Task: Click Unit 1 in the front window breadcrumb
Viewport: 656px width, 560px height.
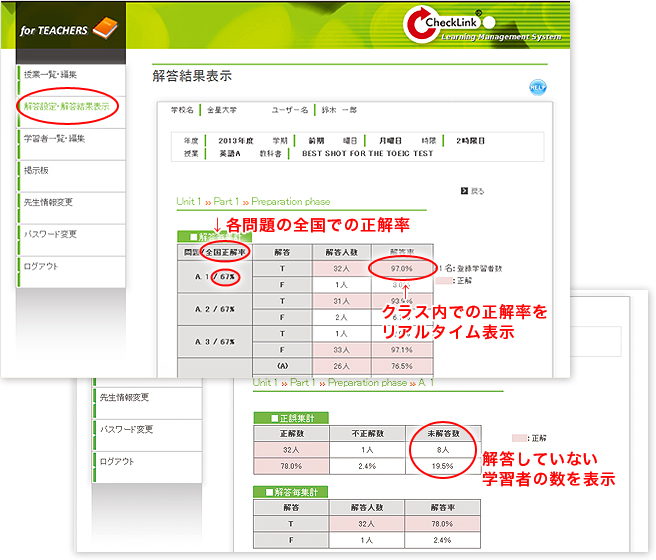Action: 189,202
